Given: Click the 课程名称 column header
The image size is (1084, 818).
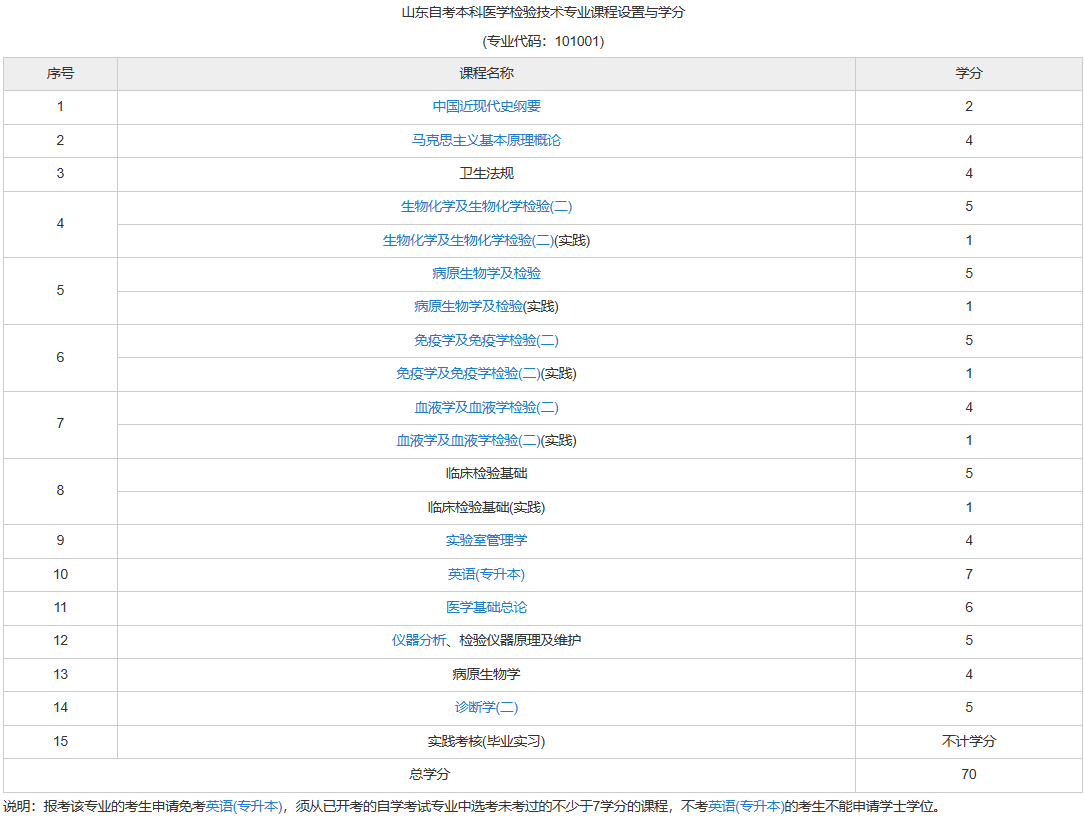Looking at the screenshot, I should click(x=485, y=73).
